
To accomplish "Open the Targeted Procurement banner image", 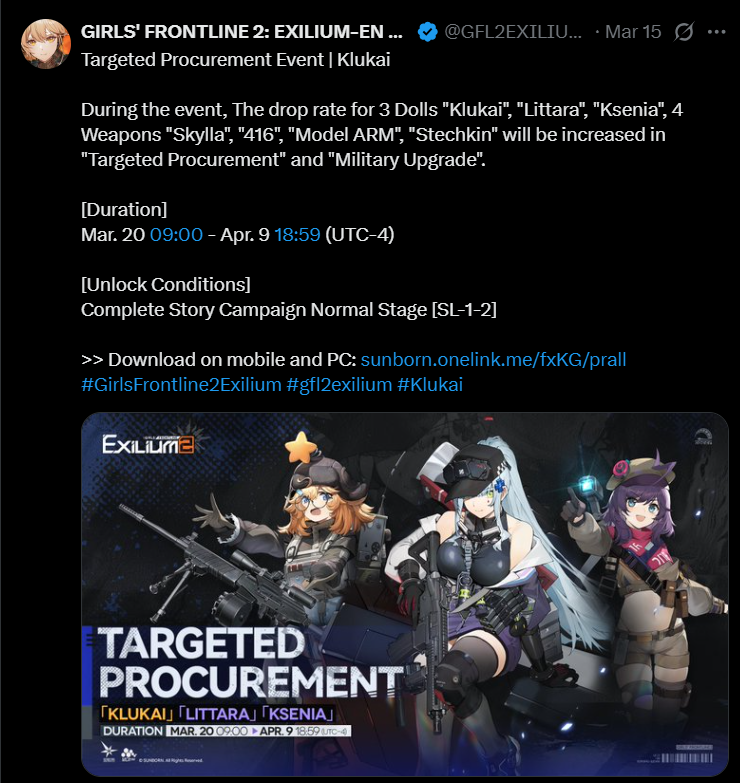I will tap(404, 594).
